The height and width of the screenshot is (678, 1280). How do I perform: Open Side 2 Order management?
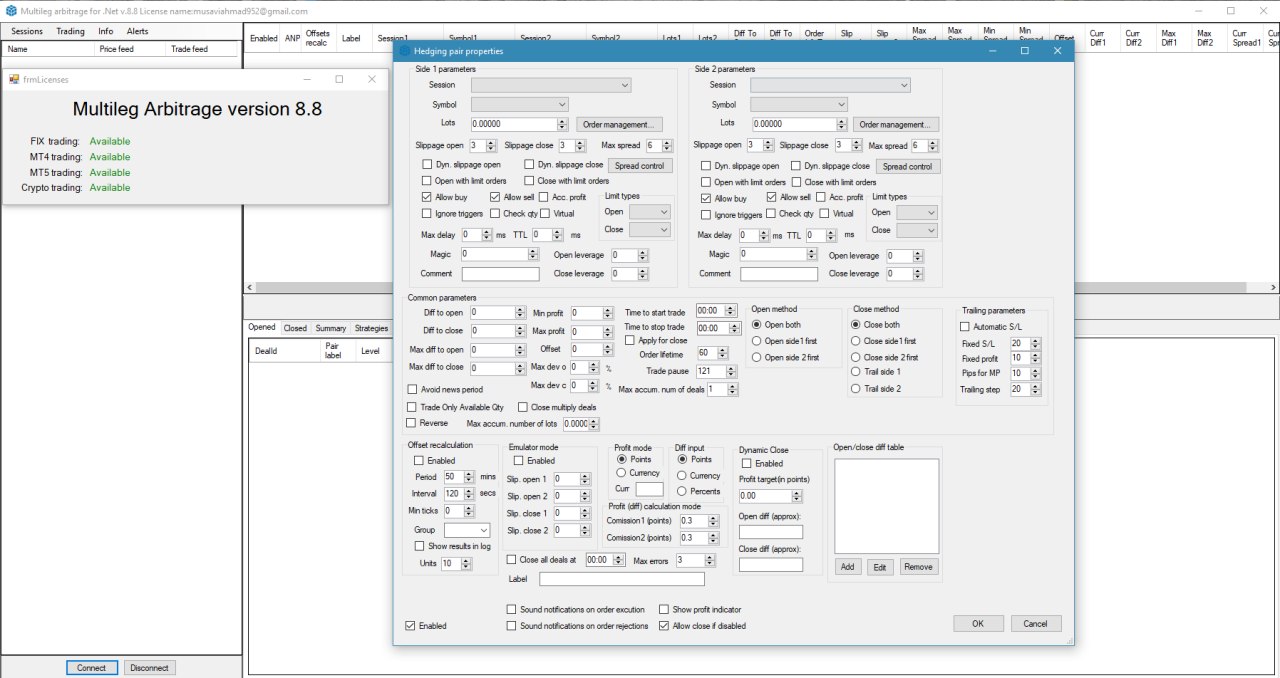pos(896,124)
